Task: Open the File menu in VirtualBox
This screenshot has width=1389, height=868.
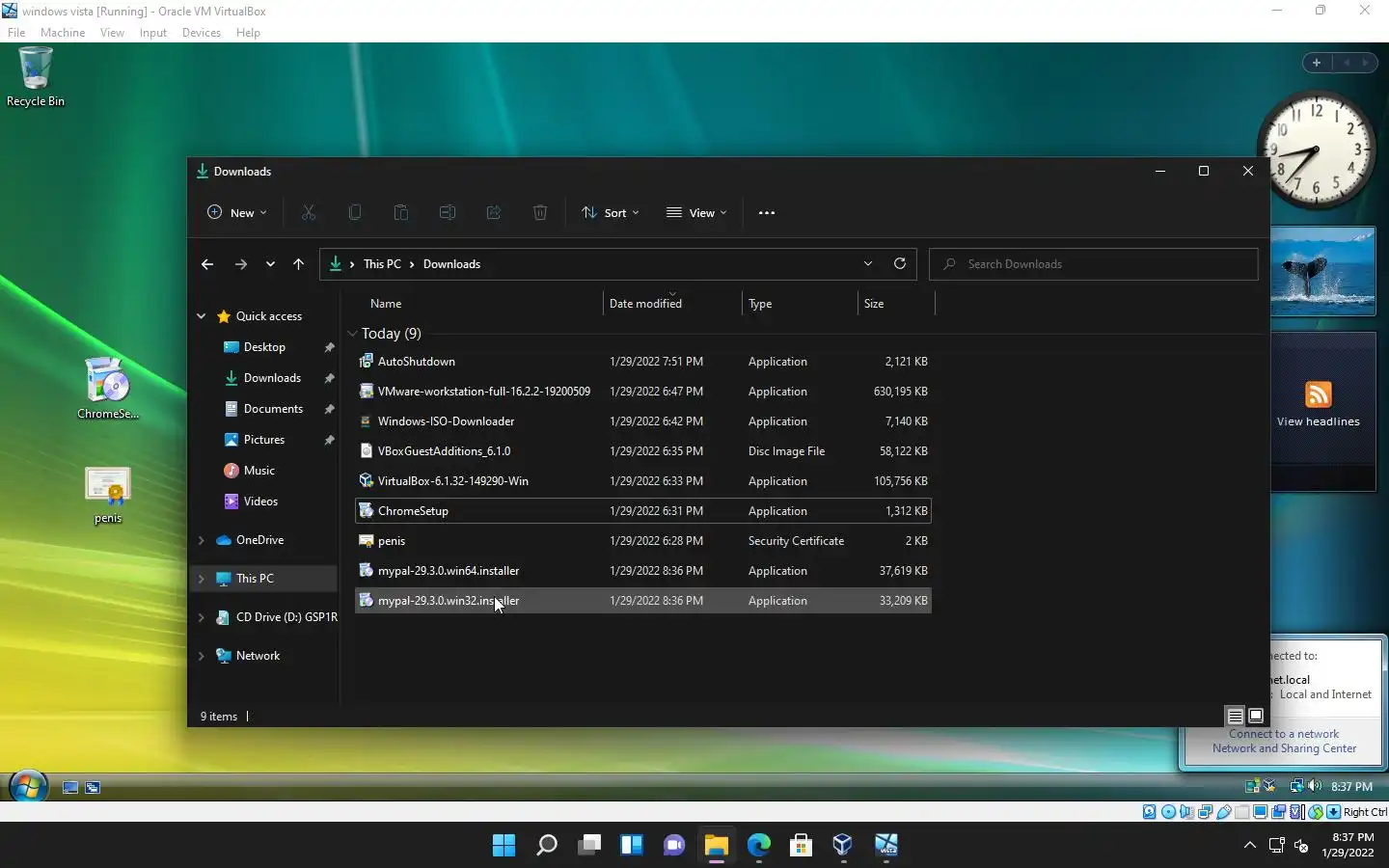Action: [16, 33]
